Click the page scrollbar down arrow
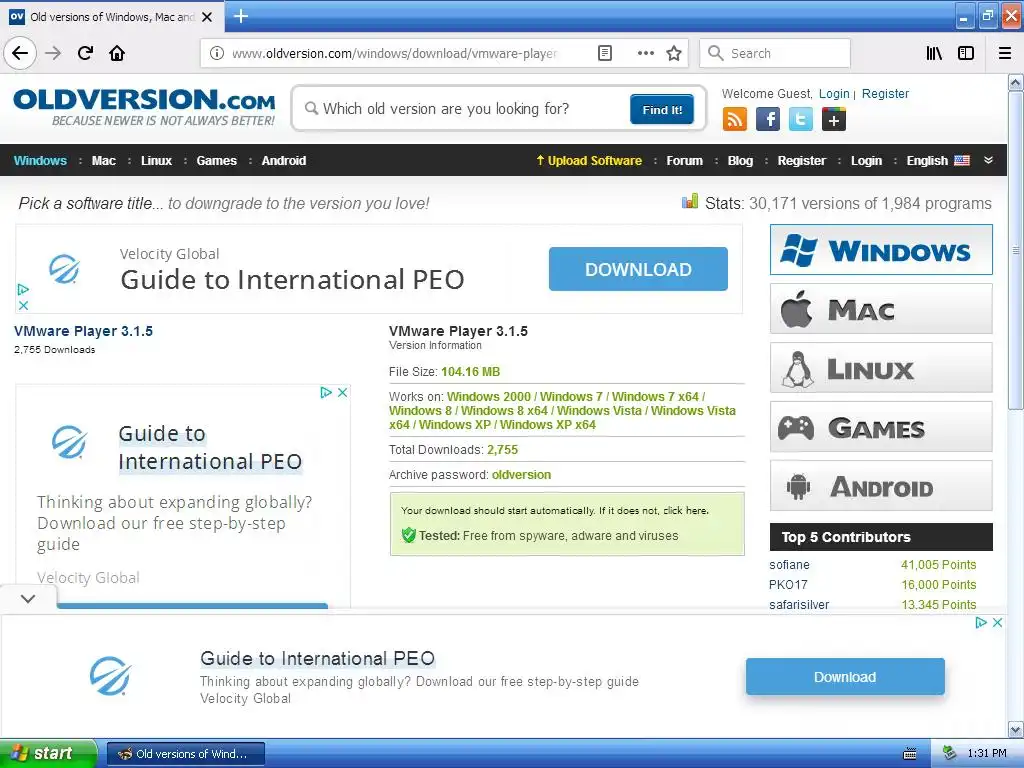Viewport: 1024px width, 768px height. coord(1016,729)
